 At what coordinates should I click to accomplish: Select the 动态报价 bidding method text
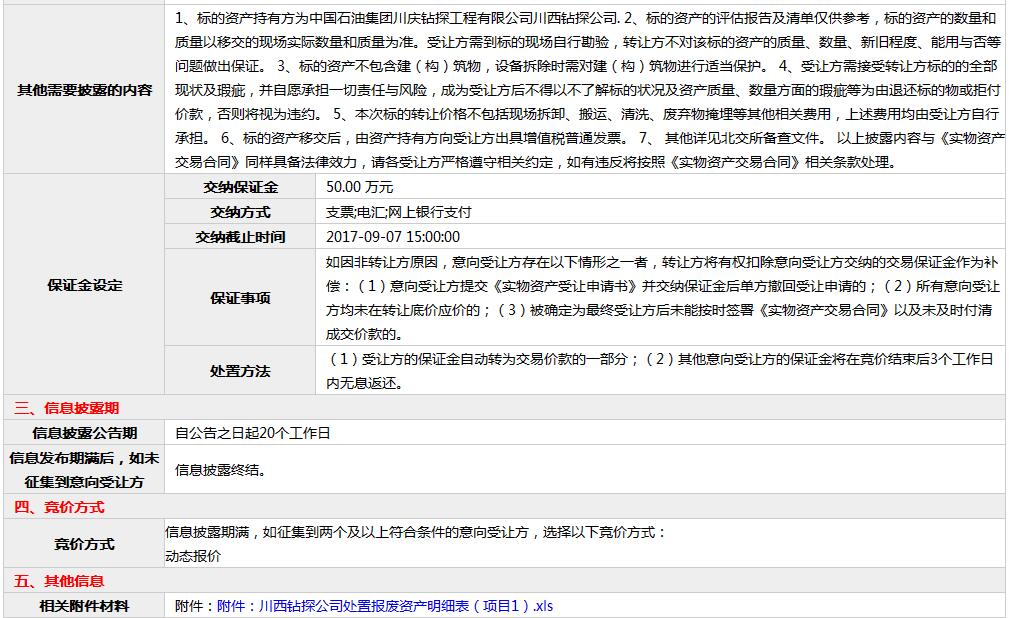[193, 556]
